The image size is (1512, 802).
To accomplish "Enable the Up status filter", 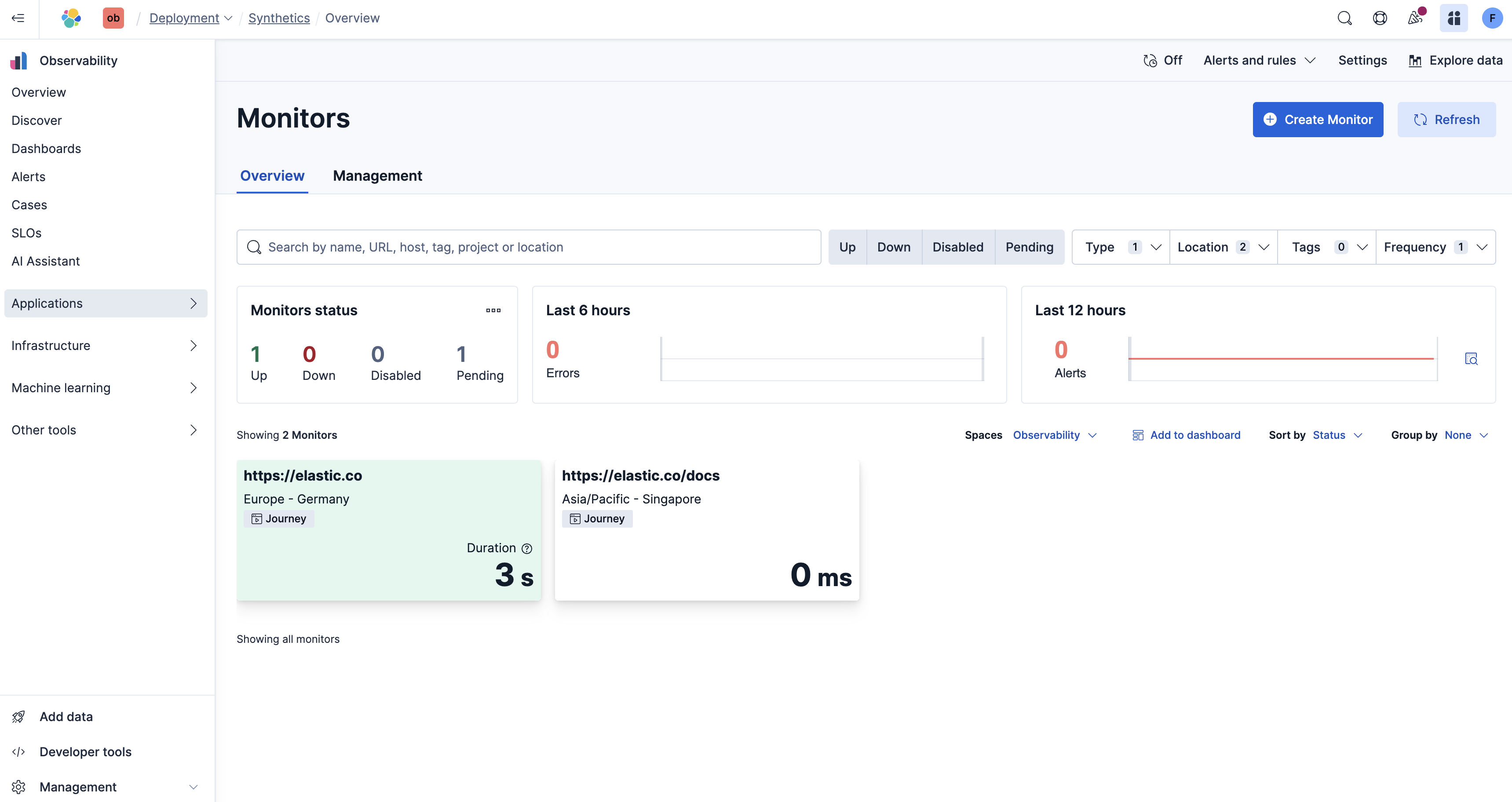I will click(847, 247).
